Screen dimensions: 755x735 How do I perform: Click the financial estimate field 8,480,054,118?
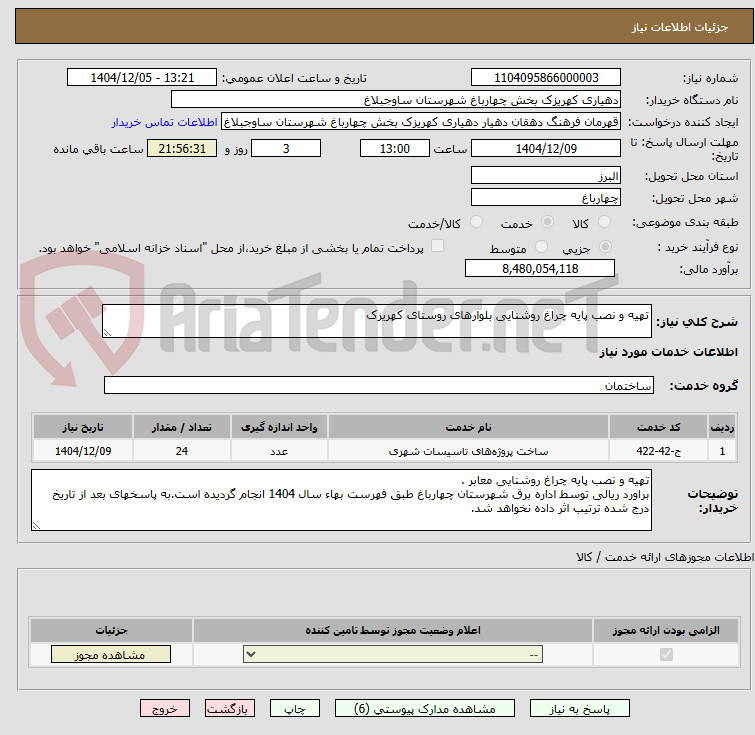[540, 269]
